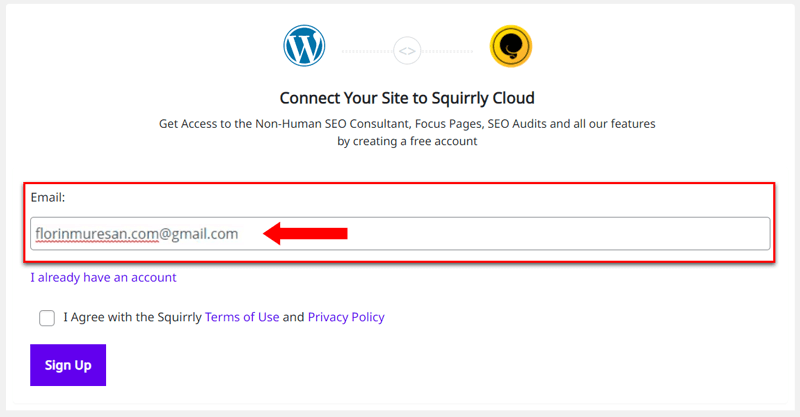Click the underlined florinmuresan.com text in field
800x417 pixels.
97,234
